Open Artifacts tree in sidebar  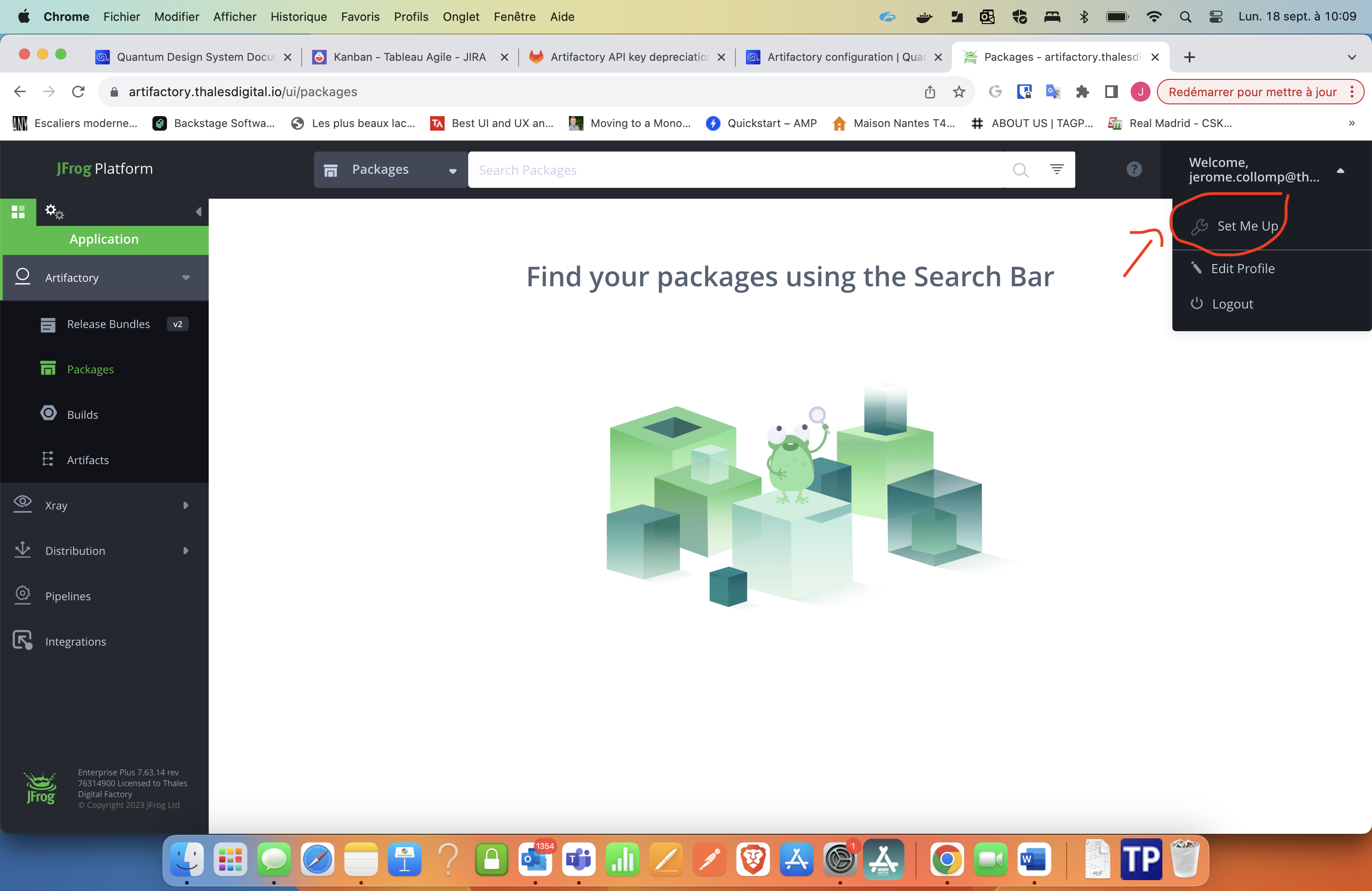88,460
